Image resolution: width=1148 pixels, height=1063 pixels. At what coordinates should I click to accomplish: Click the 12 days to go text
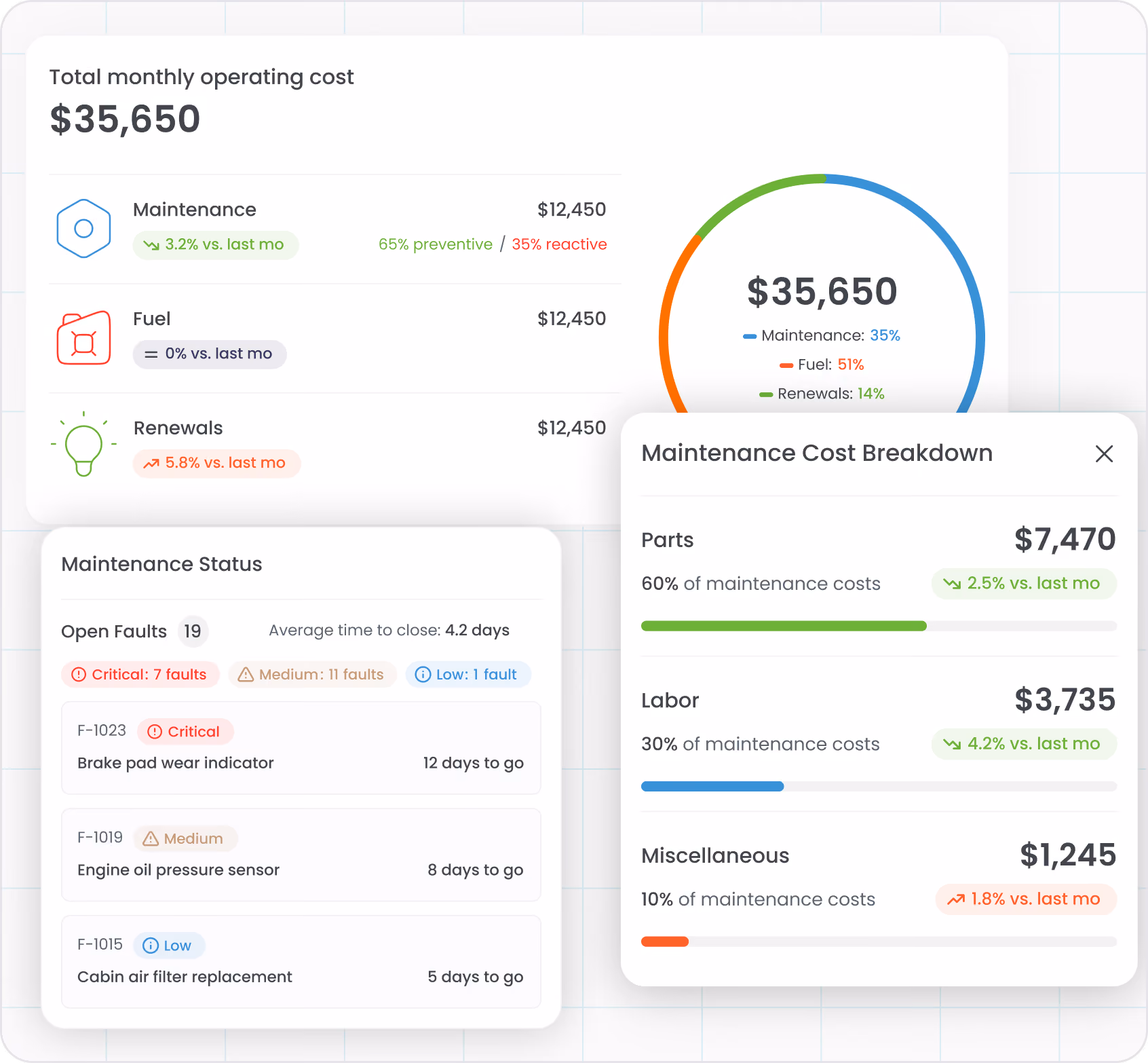(474, 763)
